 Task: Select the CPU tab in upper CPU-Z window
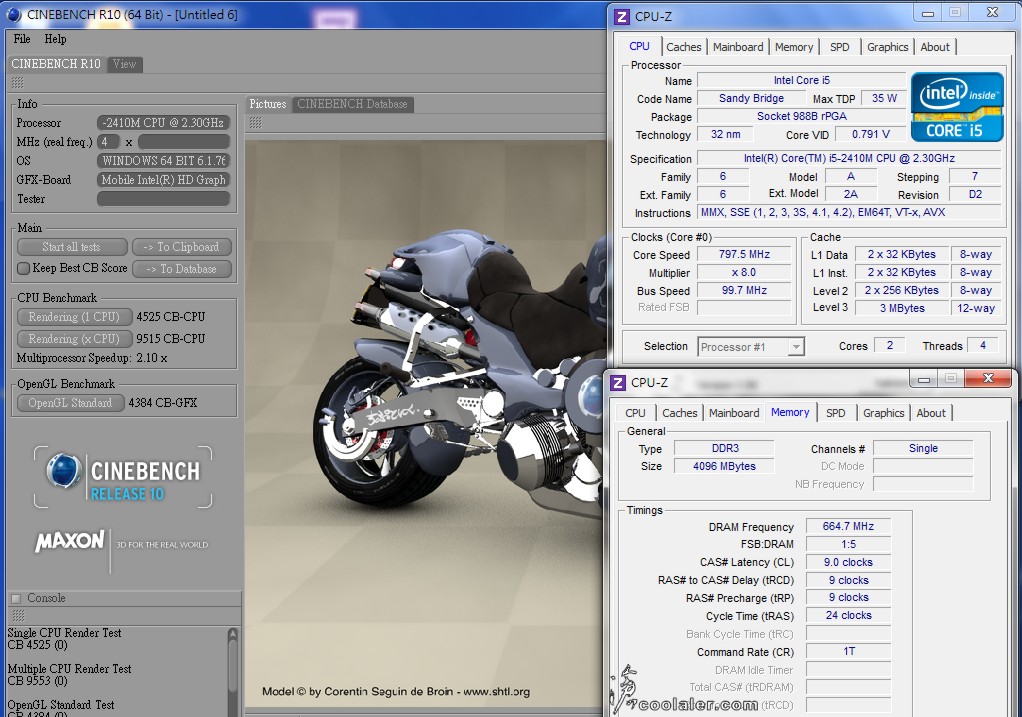[639, 46]
